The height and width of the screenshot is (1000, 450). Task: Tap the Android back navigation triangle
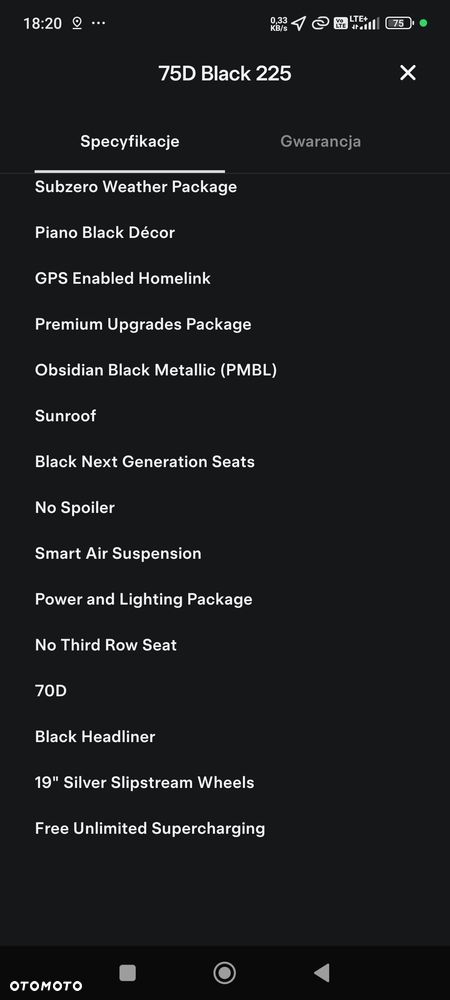[x=322, y=972]
